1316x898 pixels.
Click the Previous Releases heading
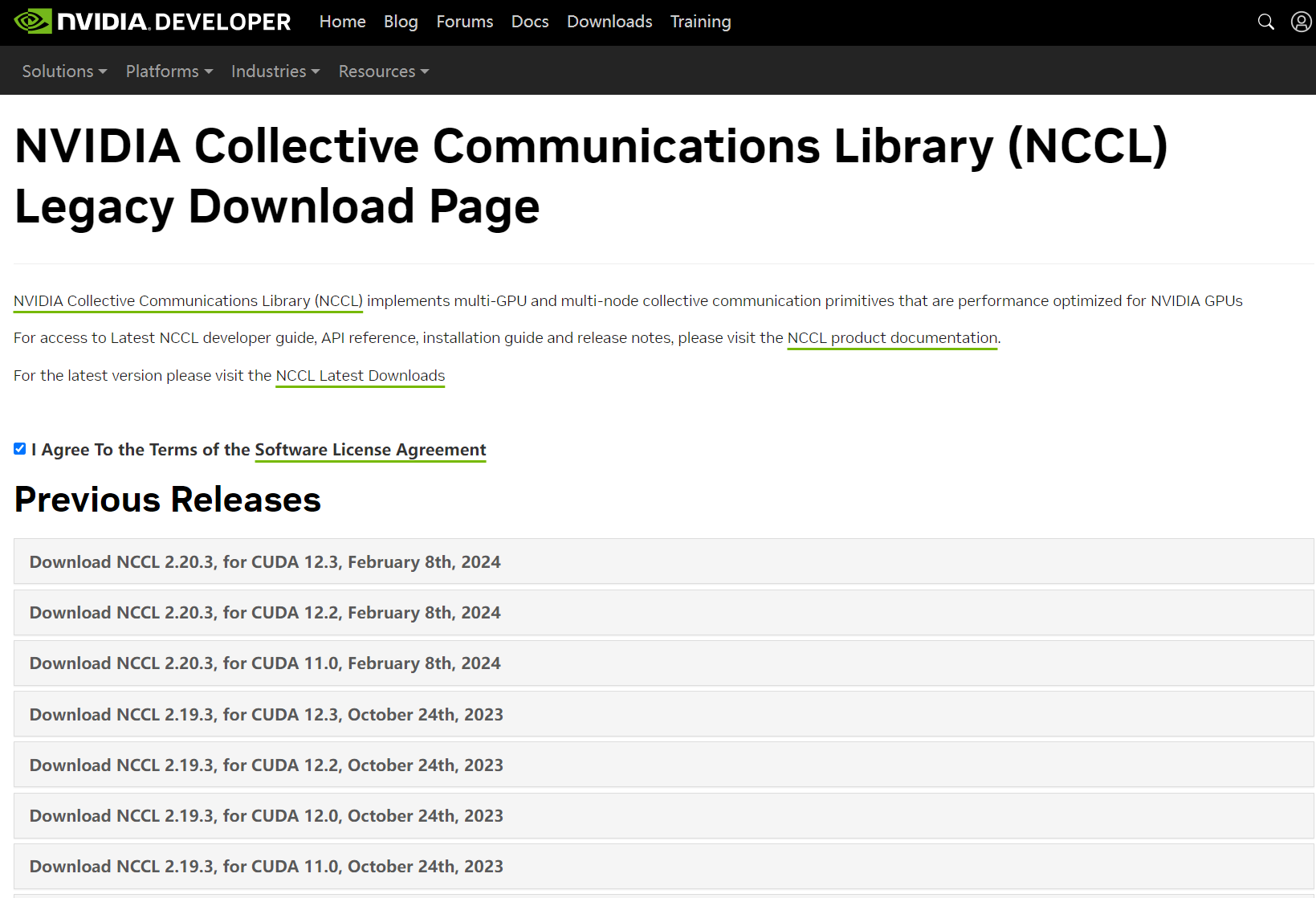(x=168, y=500)
